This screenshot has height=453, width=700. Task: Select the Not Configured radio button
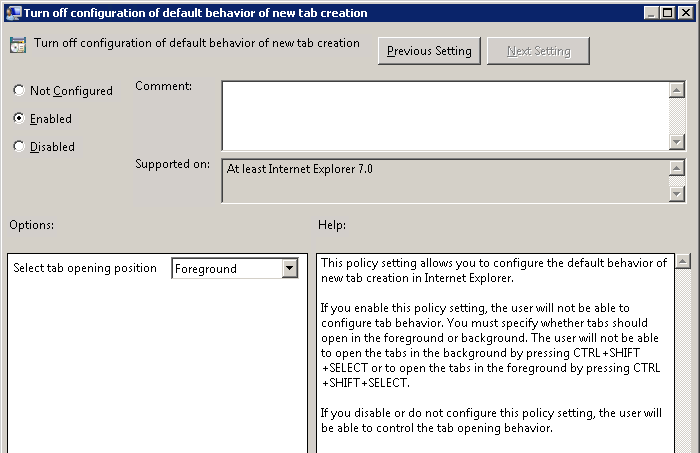19,91
